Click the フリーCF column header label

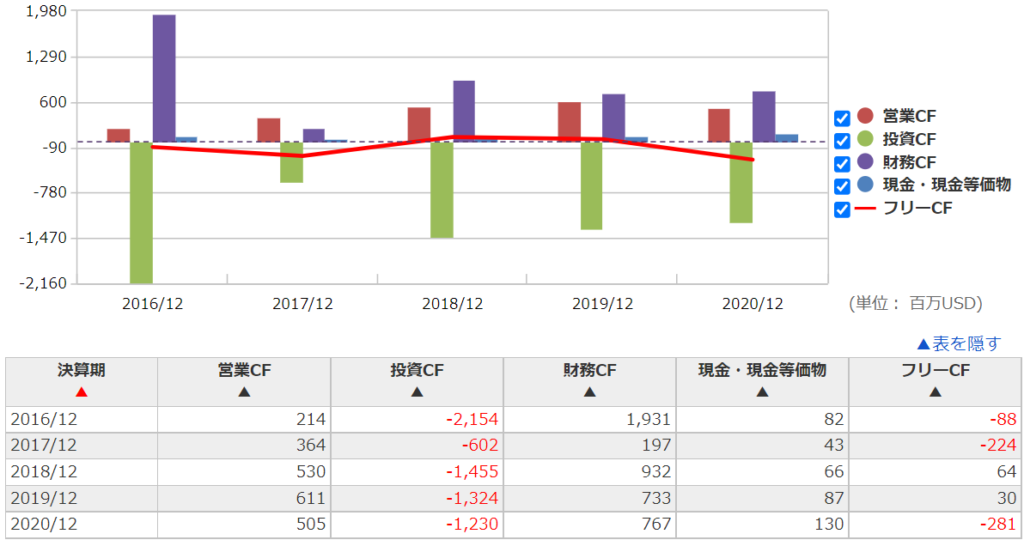(935, 370)
